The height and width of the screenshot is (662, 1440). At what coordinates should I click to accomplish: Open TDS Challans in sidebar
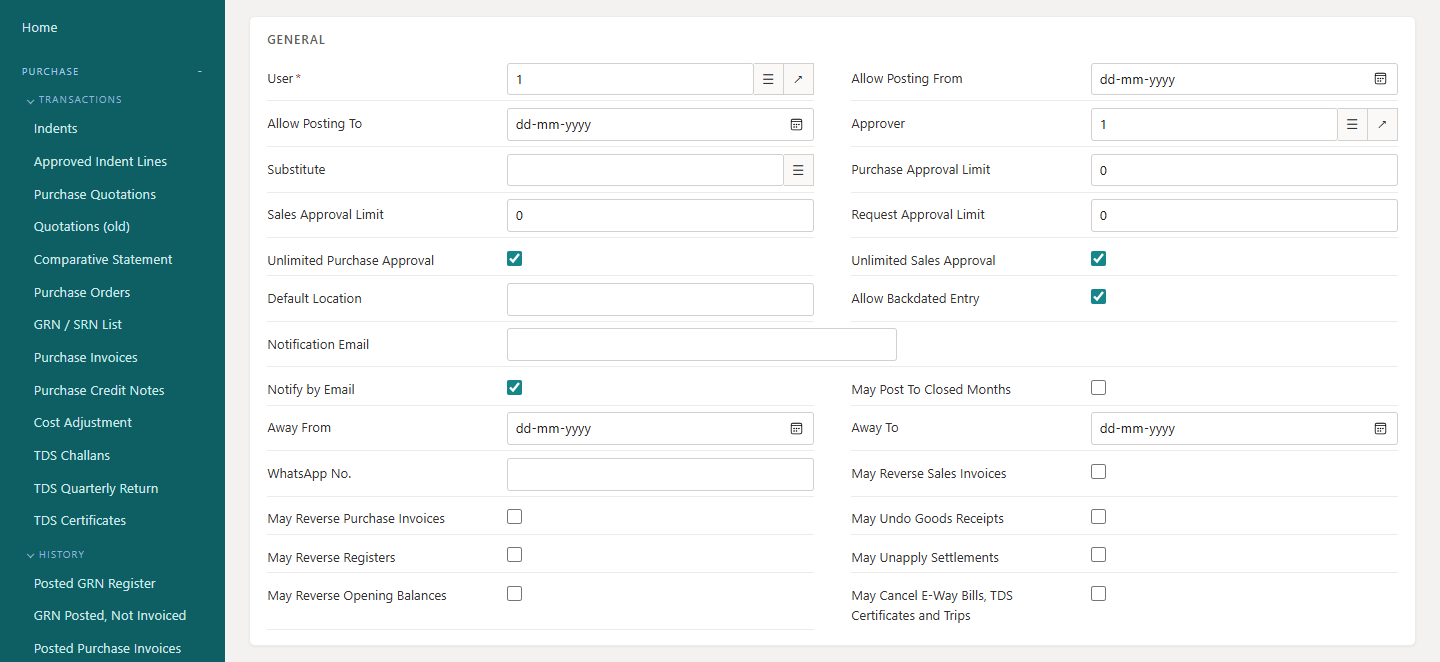point(72,456)
